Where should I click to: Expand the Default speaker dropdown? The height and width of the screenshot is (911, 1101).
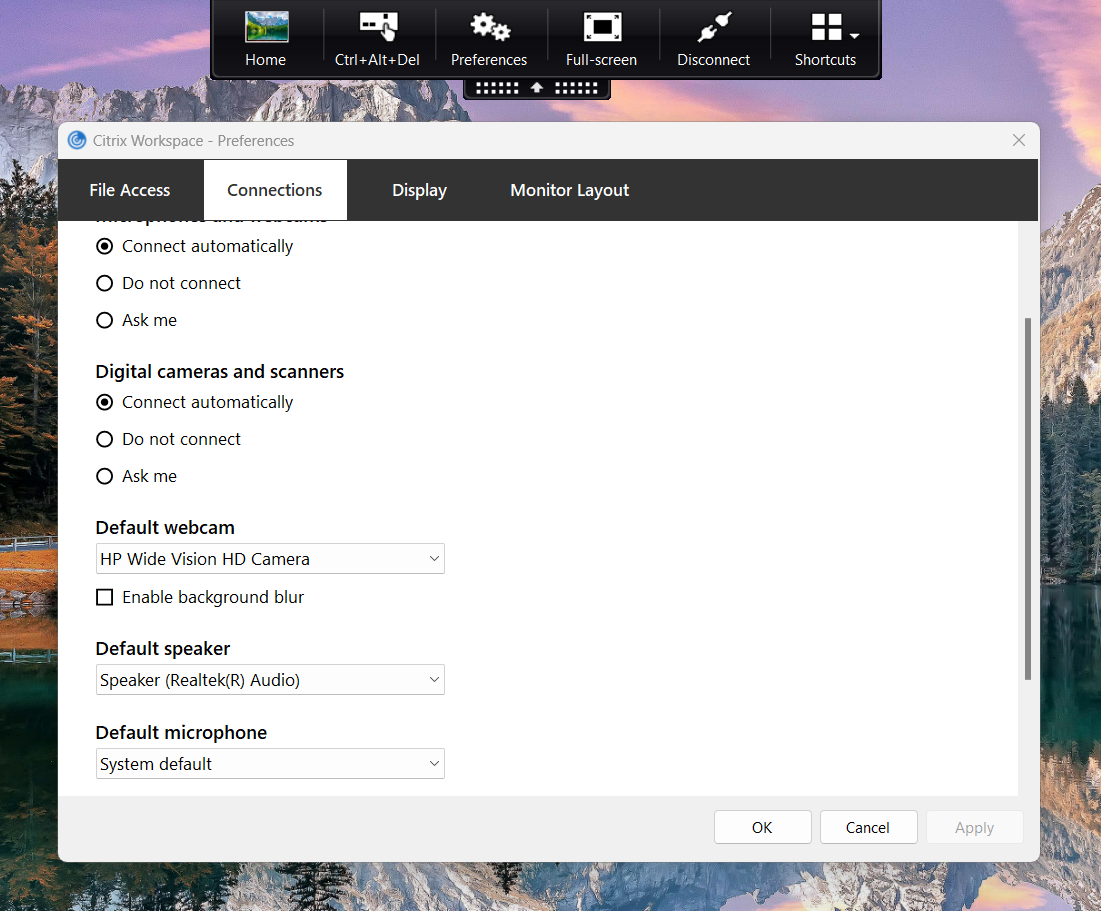(x=270, y=680)
